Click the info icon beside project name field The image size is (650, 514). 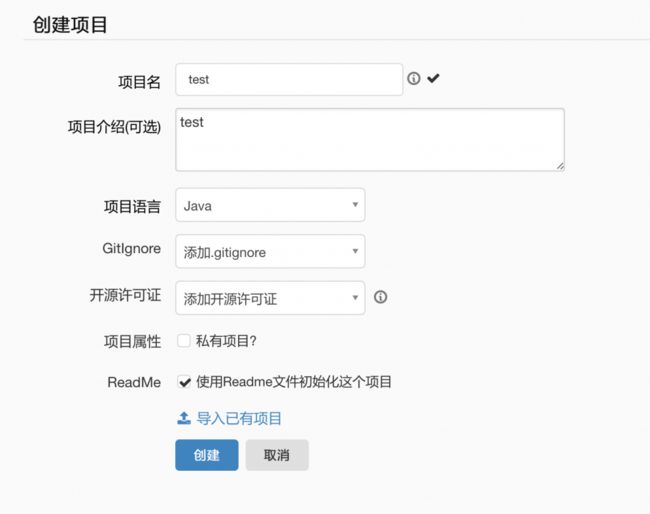(414, 78)
